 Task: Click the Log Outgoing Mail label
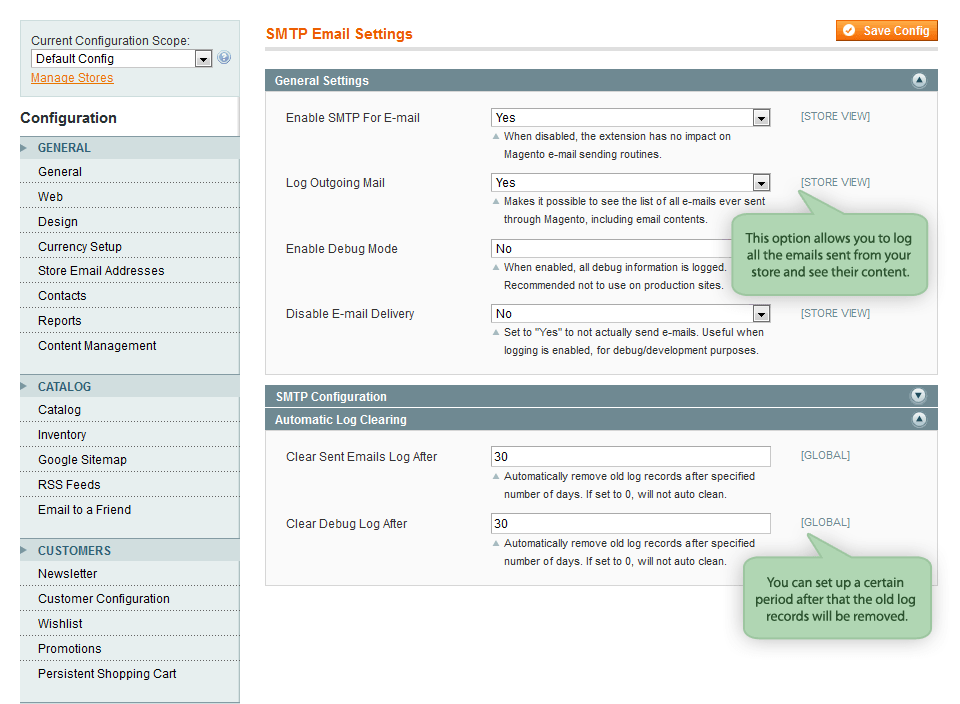coord(336,182)
